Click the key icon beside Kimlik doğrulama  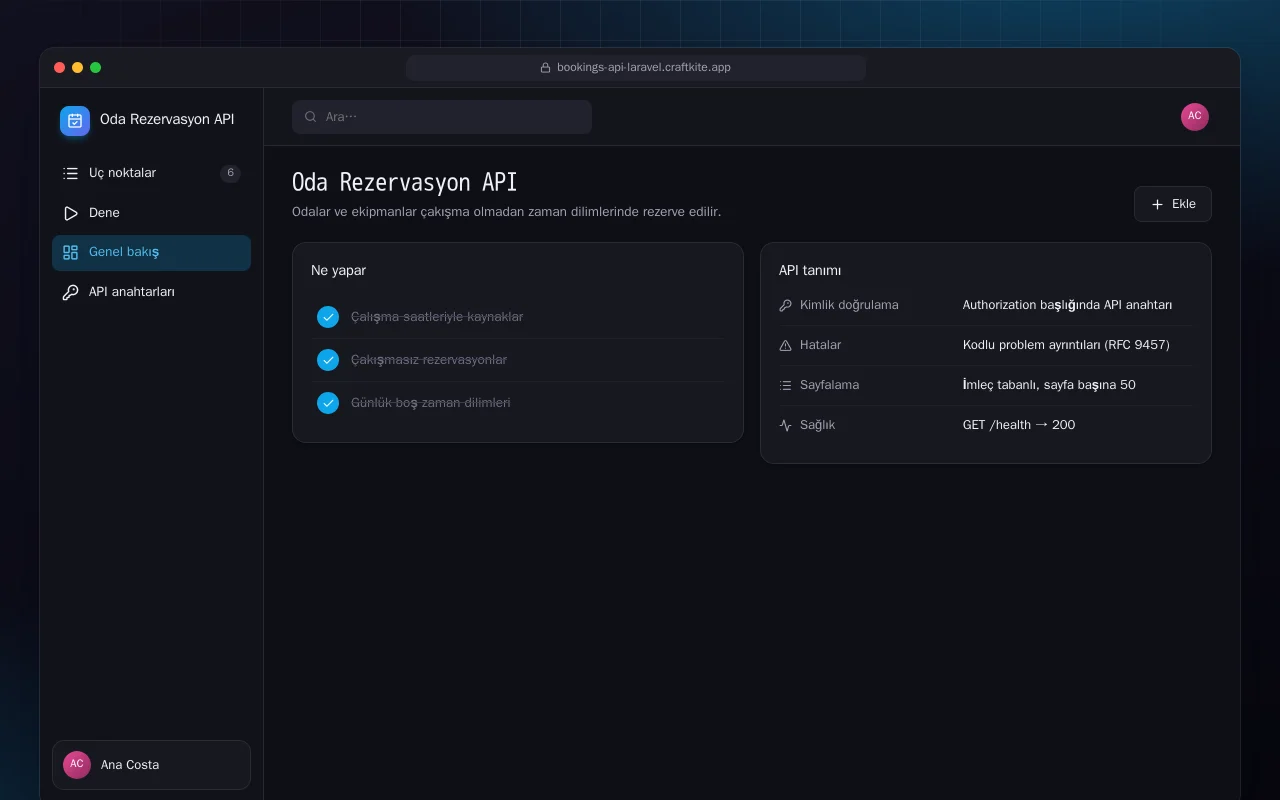coord(785,305)
